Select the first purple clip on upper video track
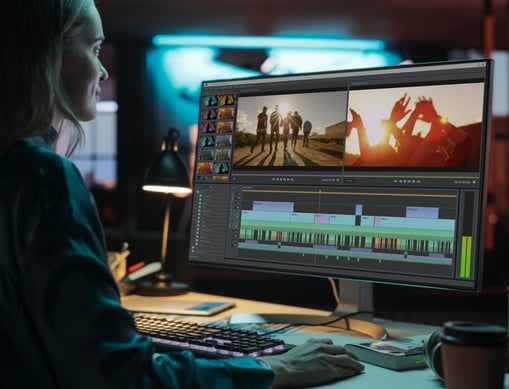 click(273, 206)
